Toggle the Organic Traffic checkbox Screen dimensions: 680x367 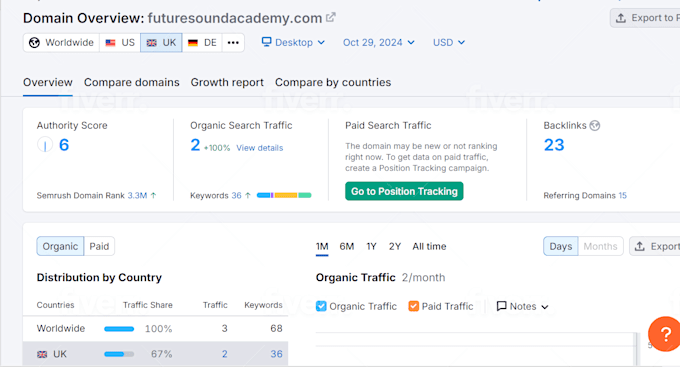(321, 306)
